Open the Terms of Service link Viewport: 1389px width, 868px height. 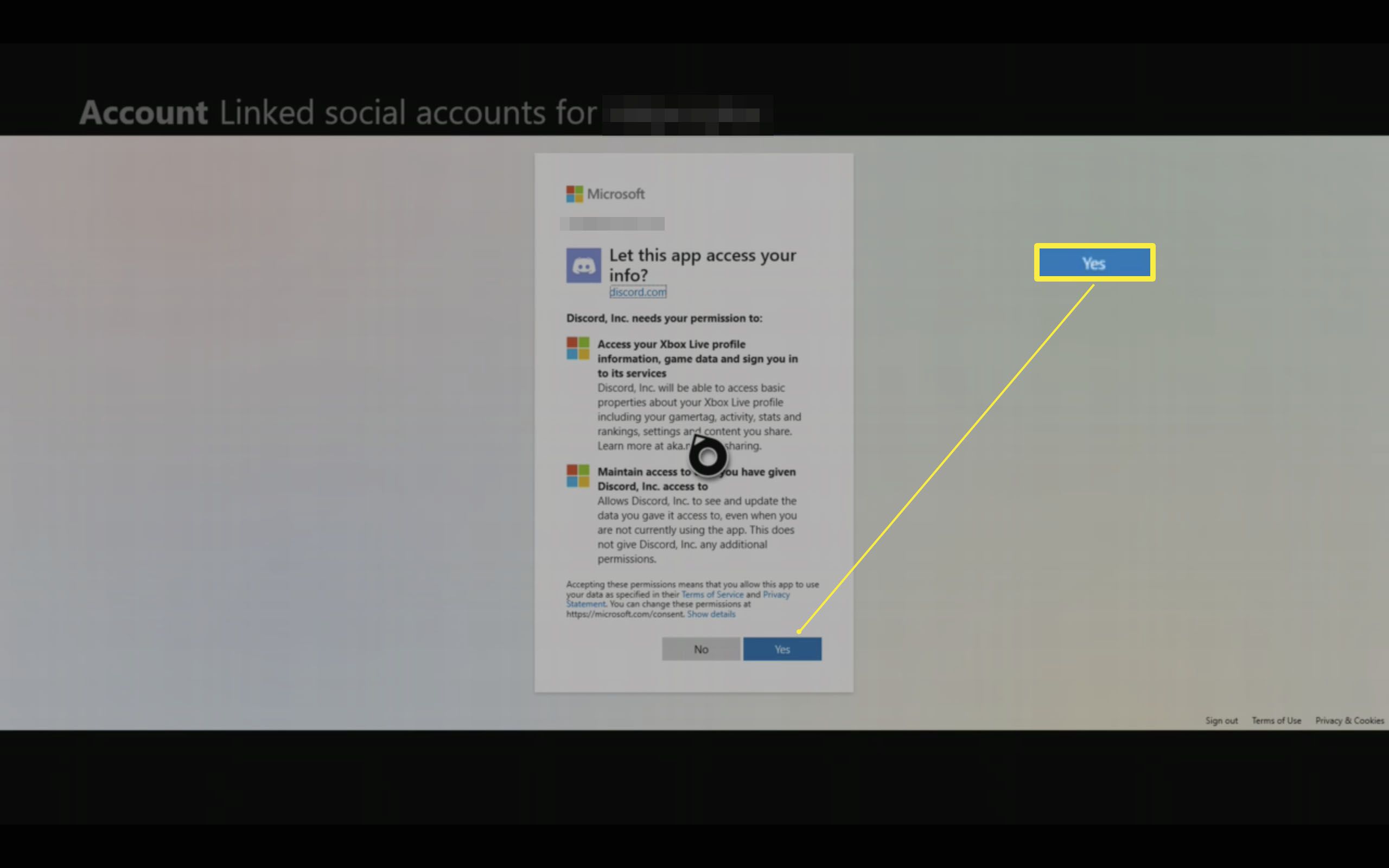[x=712, y=594]
